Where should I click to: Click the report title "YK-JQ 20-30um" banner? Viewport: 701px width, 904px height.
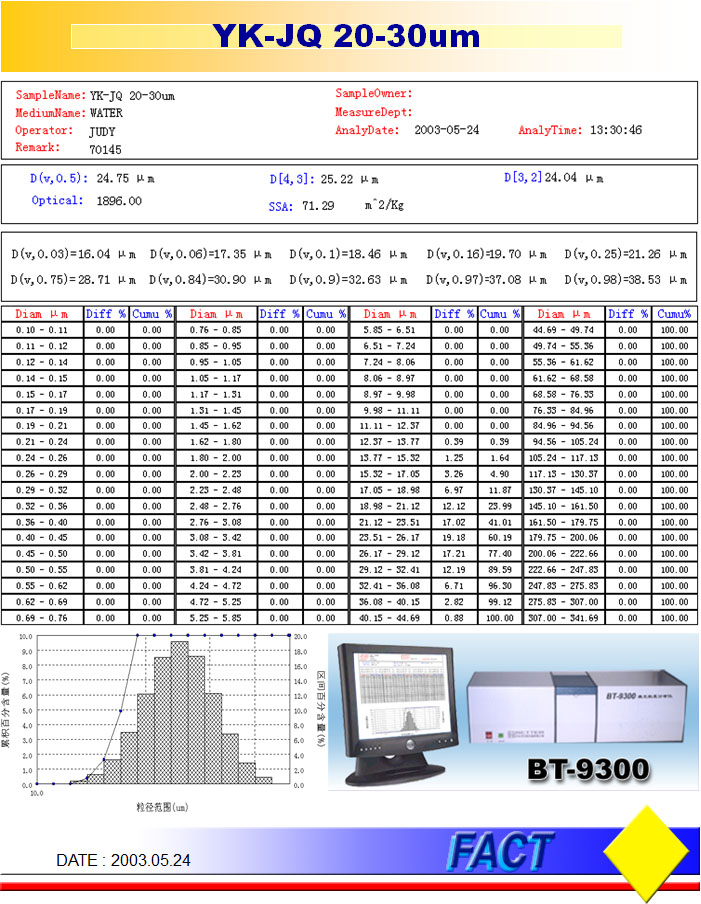[x=346, y=36]
